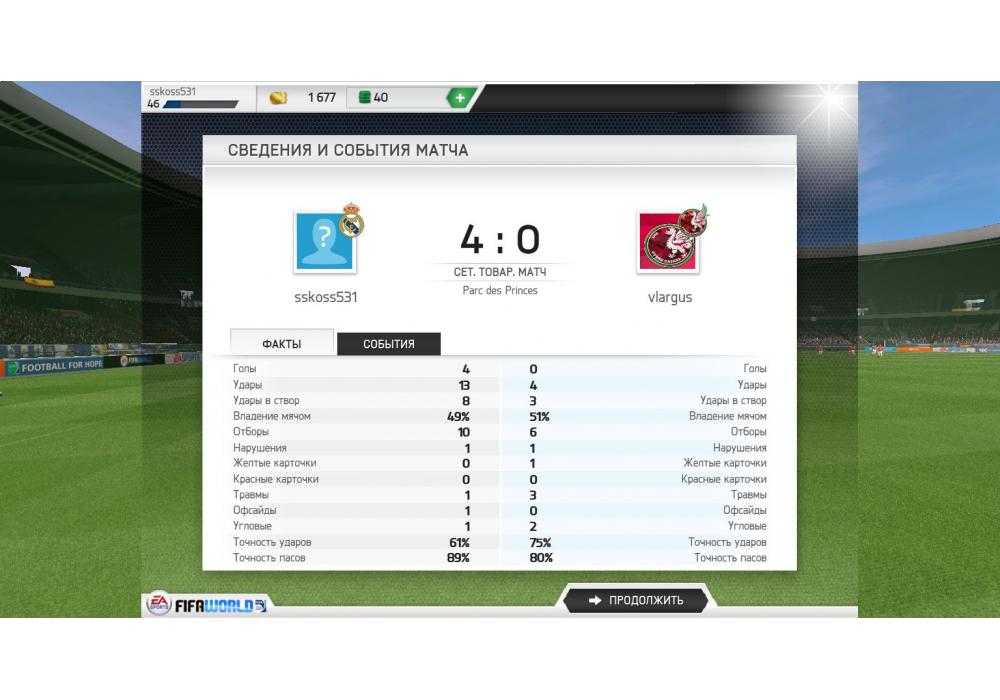The width and height of the screenshot is (1000, 700).
Task: Click the arrow icon on the Продолжить button
Action: click(594, 600)
